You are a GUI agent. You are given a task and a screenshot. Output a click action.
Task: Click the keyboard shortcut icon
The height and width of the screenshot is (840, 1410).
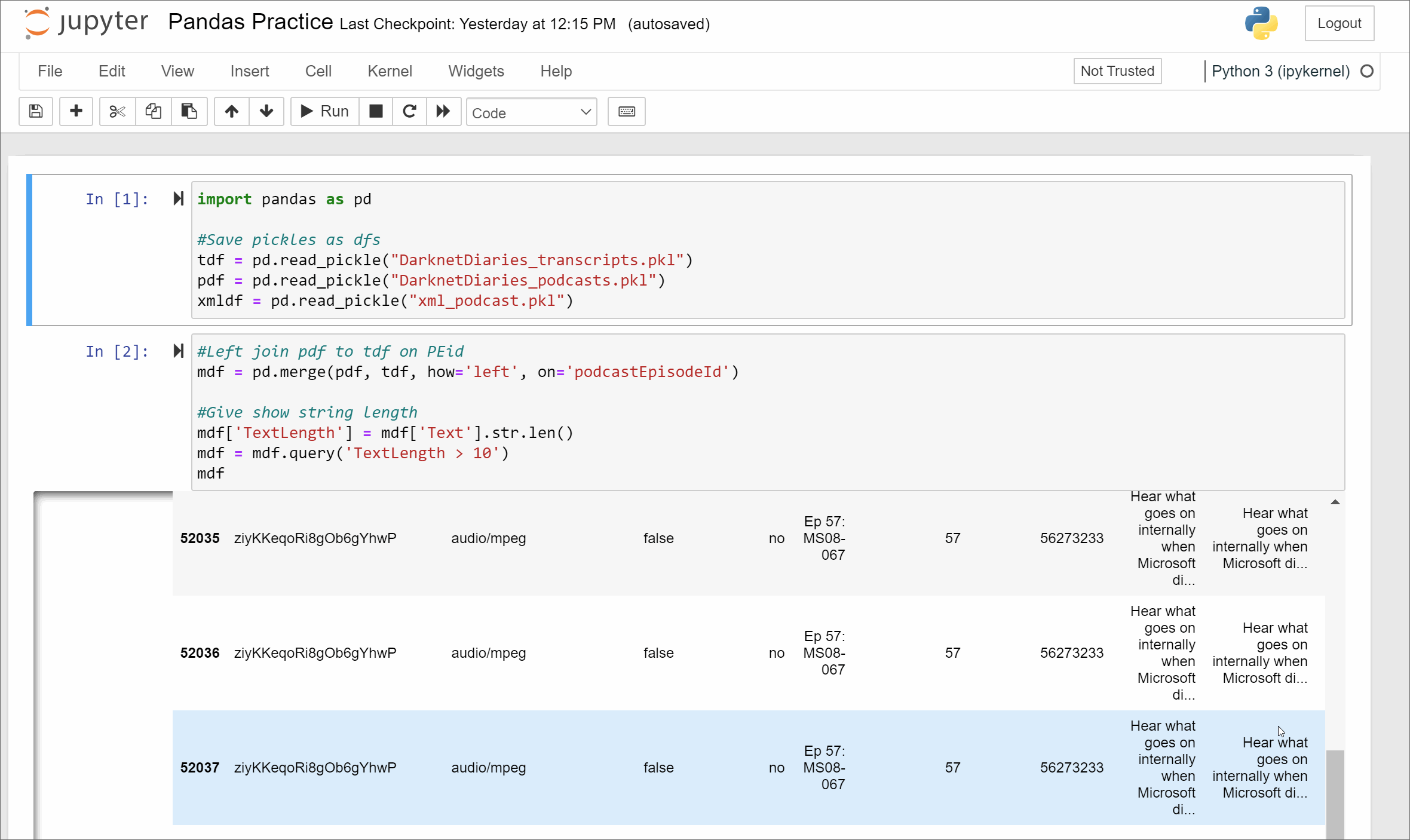pyautogui.click(x=627, y=111)
